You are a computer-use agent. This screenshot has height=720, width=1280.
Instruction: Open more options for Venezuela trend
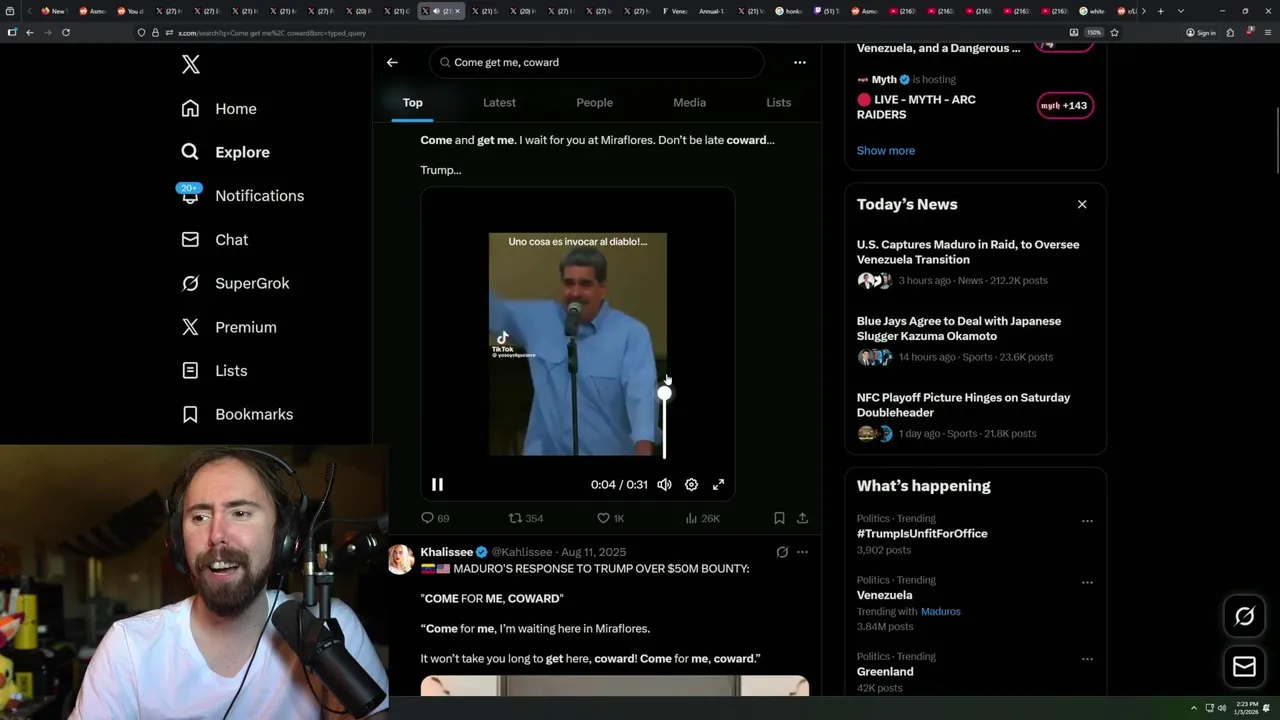[1087, 582]
